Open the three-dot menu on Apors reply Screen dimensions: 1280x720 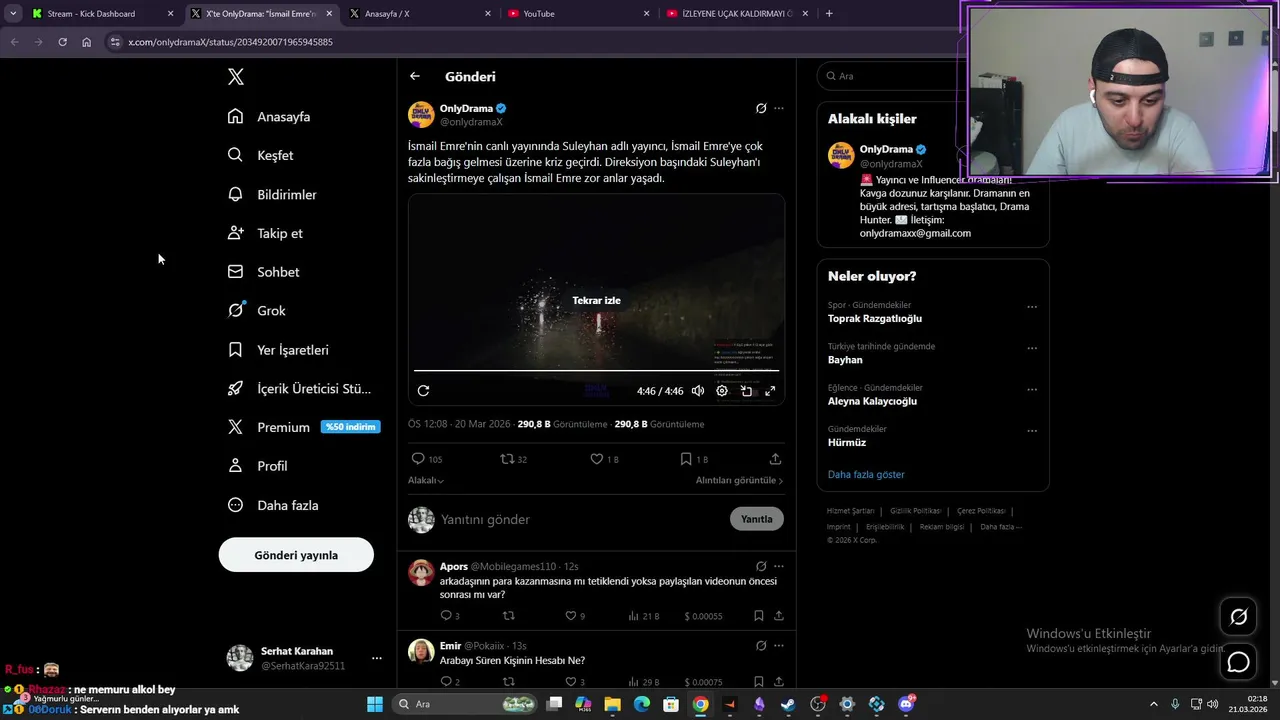pyautogui.click(x=779, y=566)
